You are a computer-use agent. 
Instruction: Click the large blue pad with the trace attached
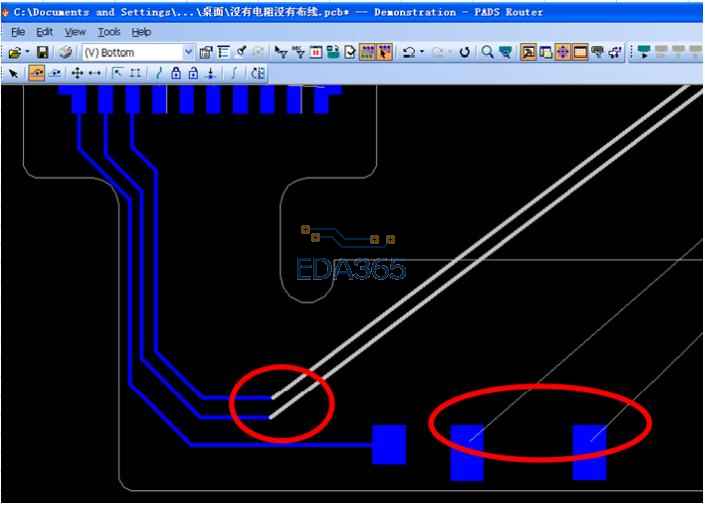389,444
